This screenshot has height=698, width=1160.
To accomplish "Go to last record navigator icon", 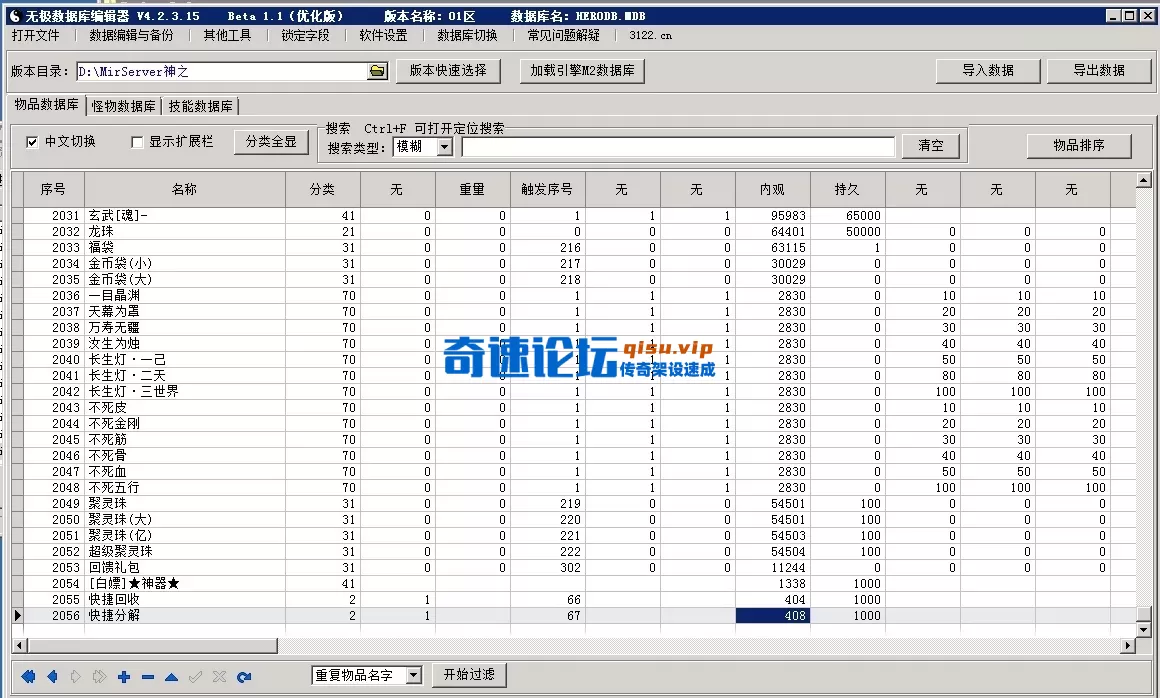I will (99, 677).
